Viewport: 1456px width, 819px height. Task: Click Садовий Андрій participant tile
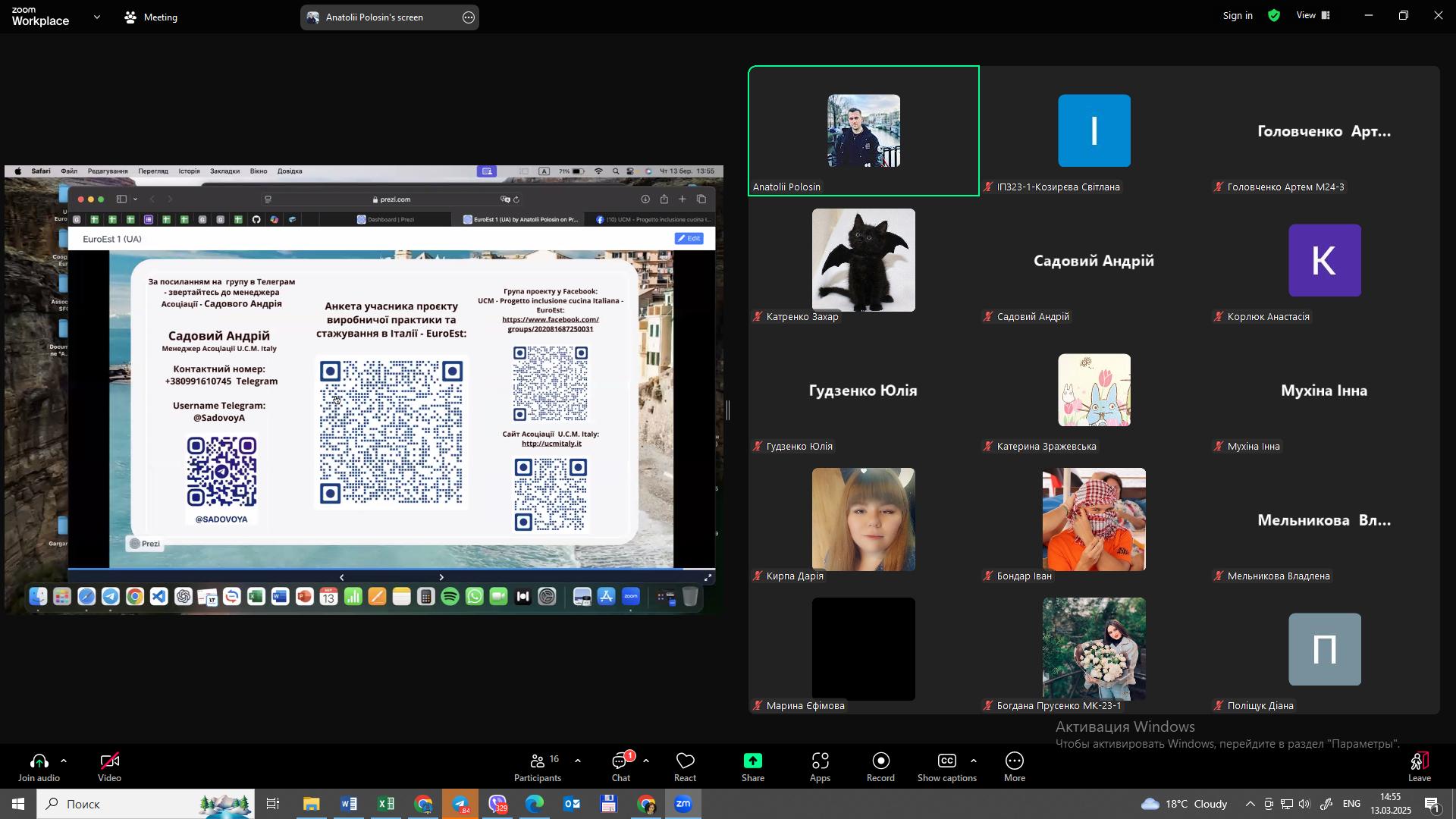[1094, 260]
